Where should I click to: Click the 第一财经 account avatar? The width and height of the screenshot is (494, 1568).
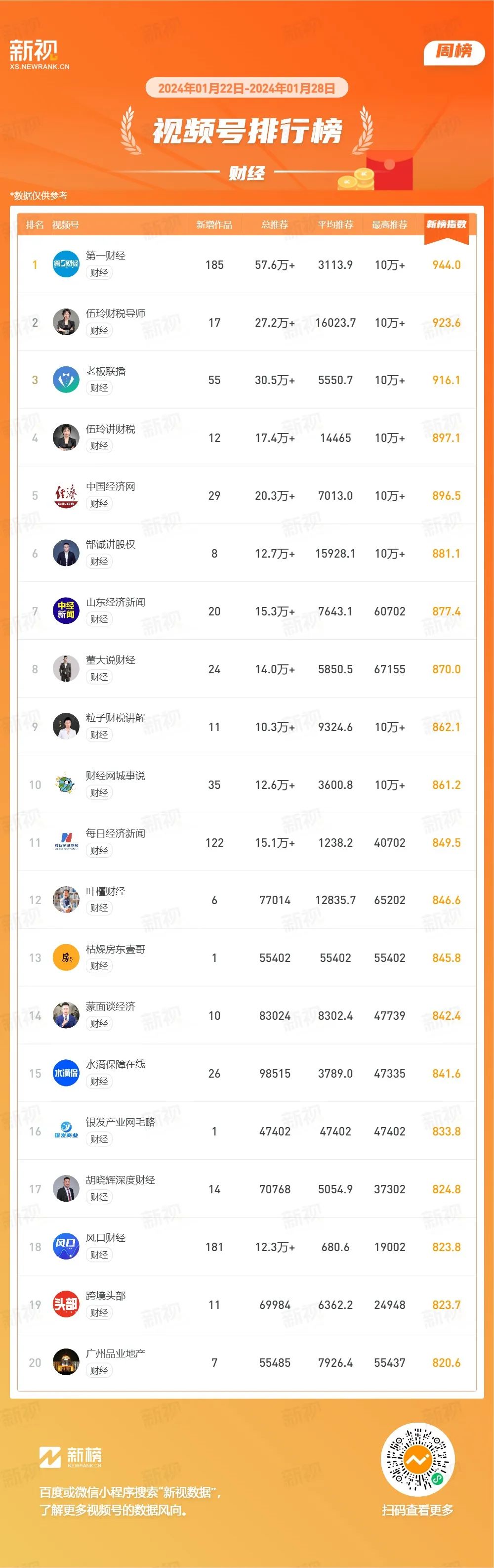tap(66, 264)
